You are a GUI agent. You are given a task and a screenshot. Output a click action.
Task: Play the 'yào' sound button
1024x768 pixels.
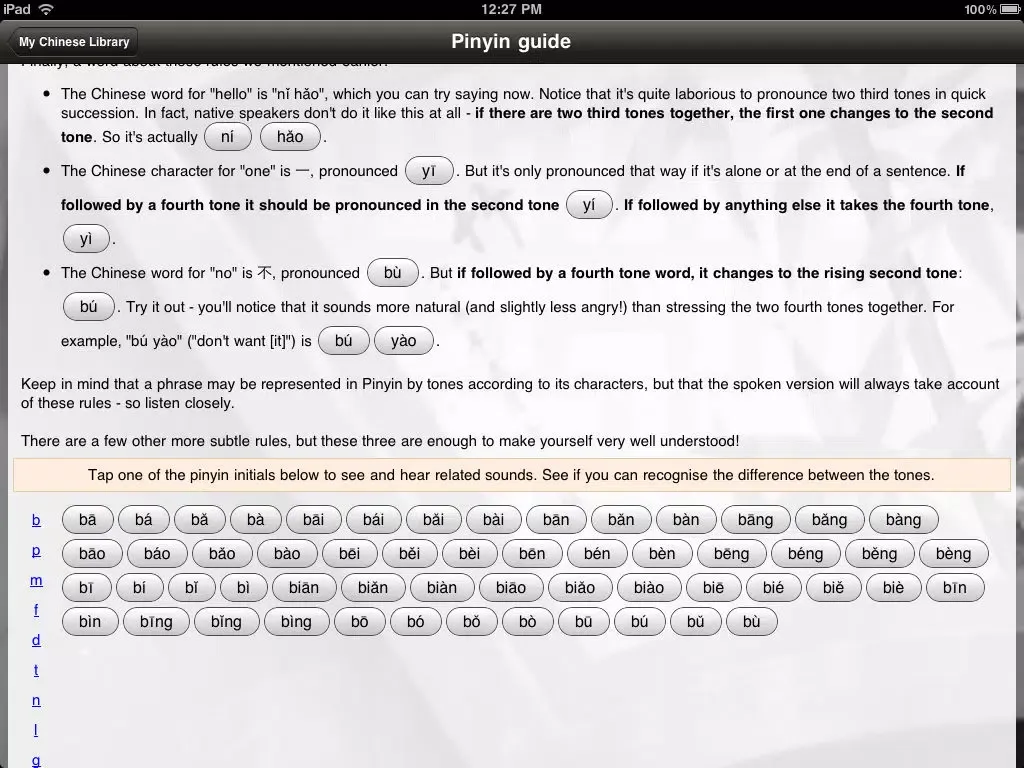404,340
